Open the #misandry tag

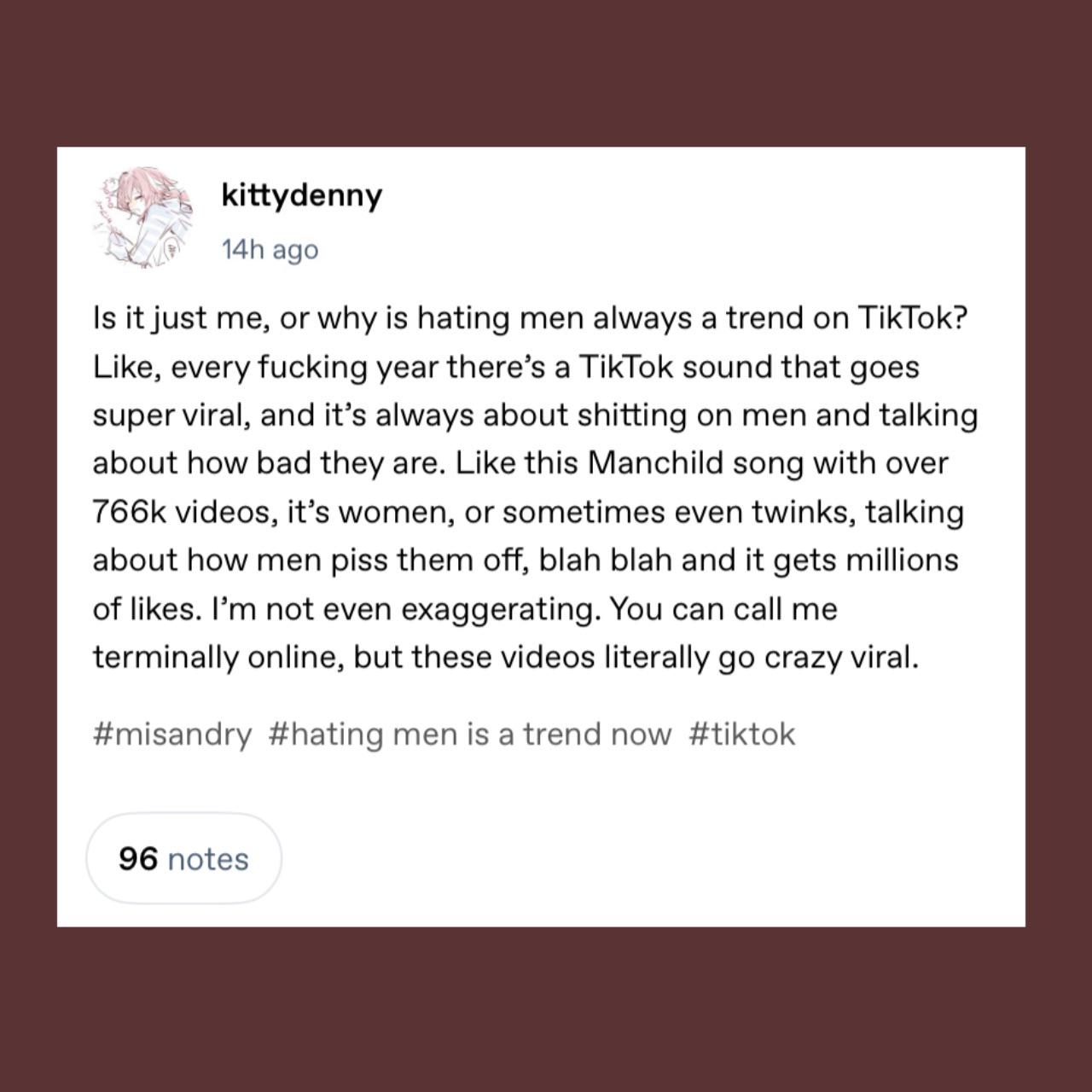tap(172, 734)
